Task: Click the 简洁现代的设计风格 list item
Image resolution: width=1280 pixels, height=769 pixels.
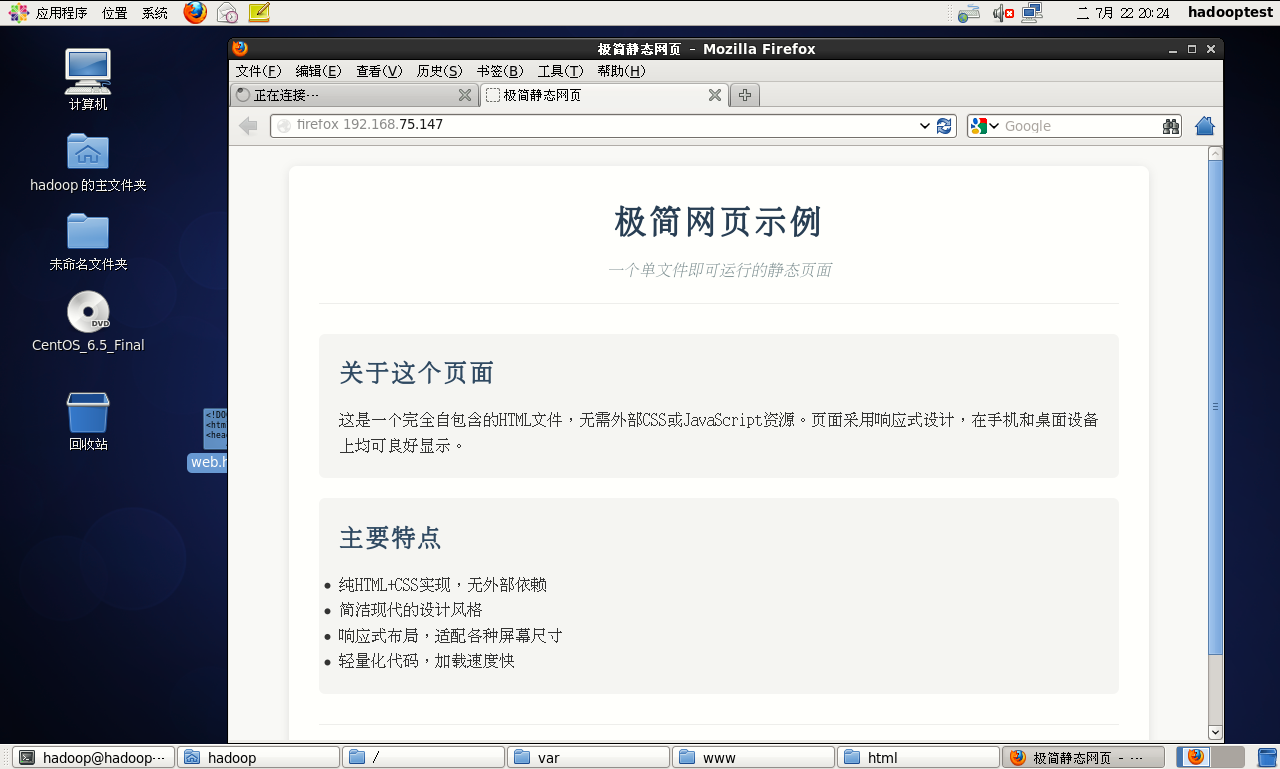Action: [410, 610]
